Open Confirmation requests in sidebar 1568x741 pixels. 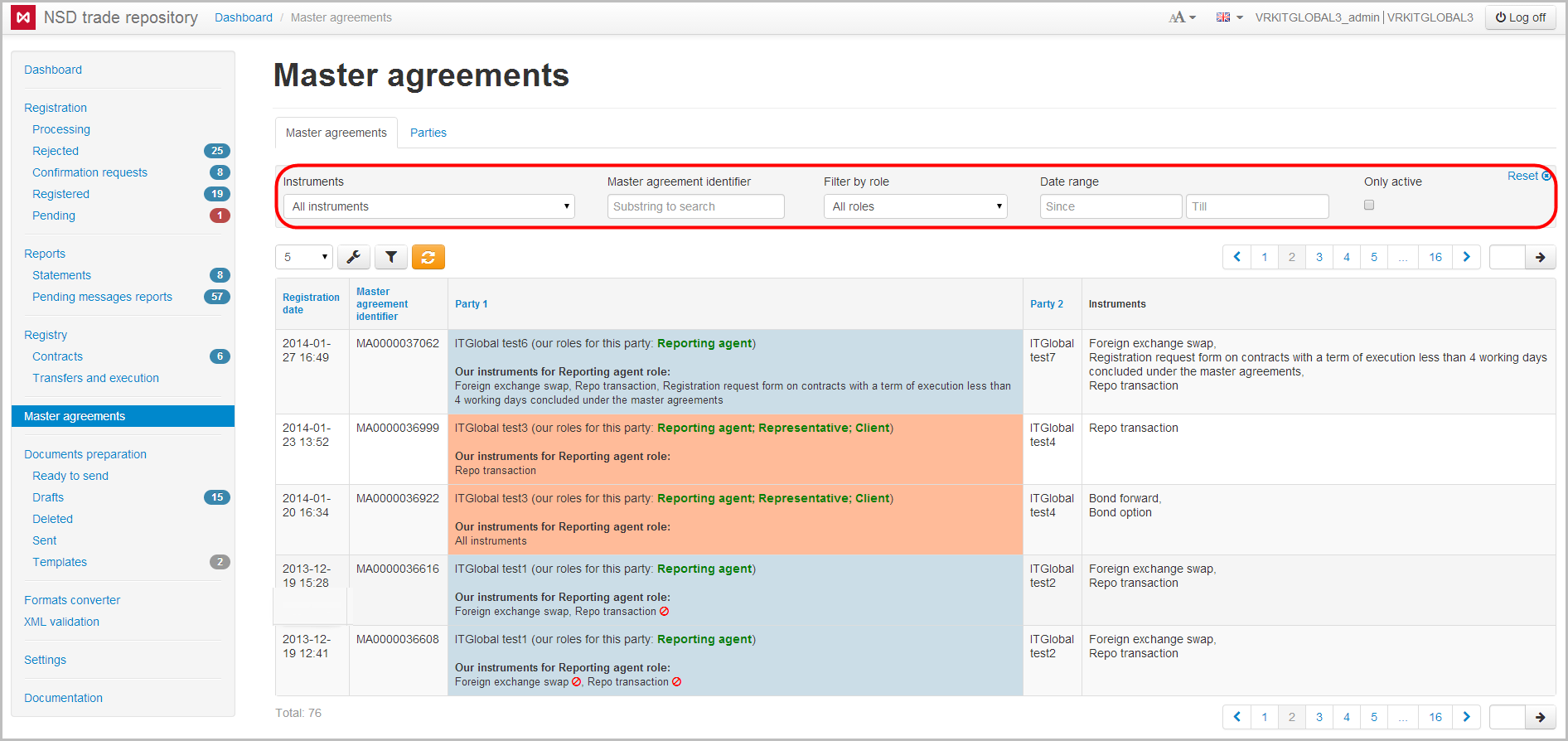90,172
